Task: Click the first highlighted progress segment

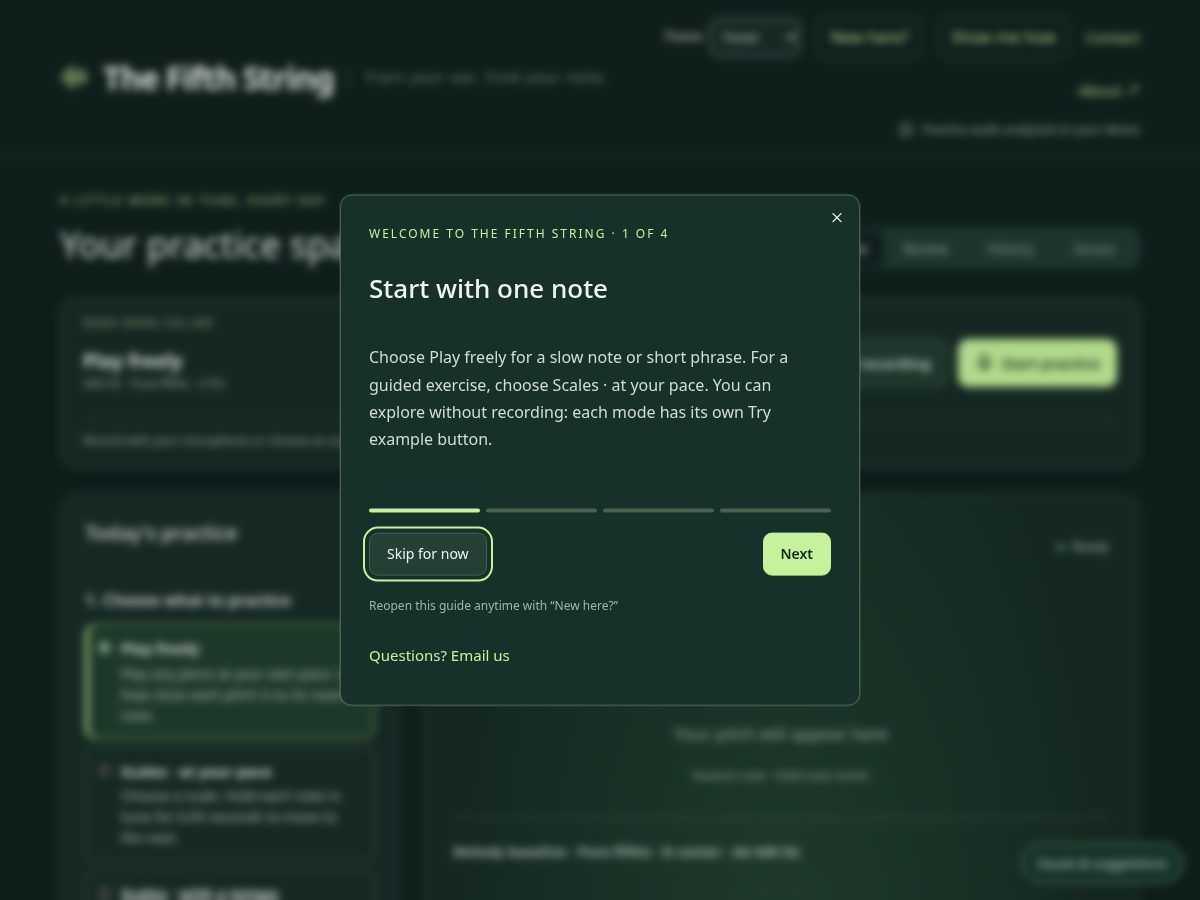Action: [x=424, y=510]
